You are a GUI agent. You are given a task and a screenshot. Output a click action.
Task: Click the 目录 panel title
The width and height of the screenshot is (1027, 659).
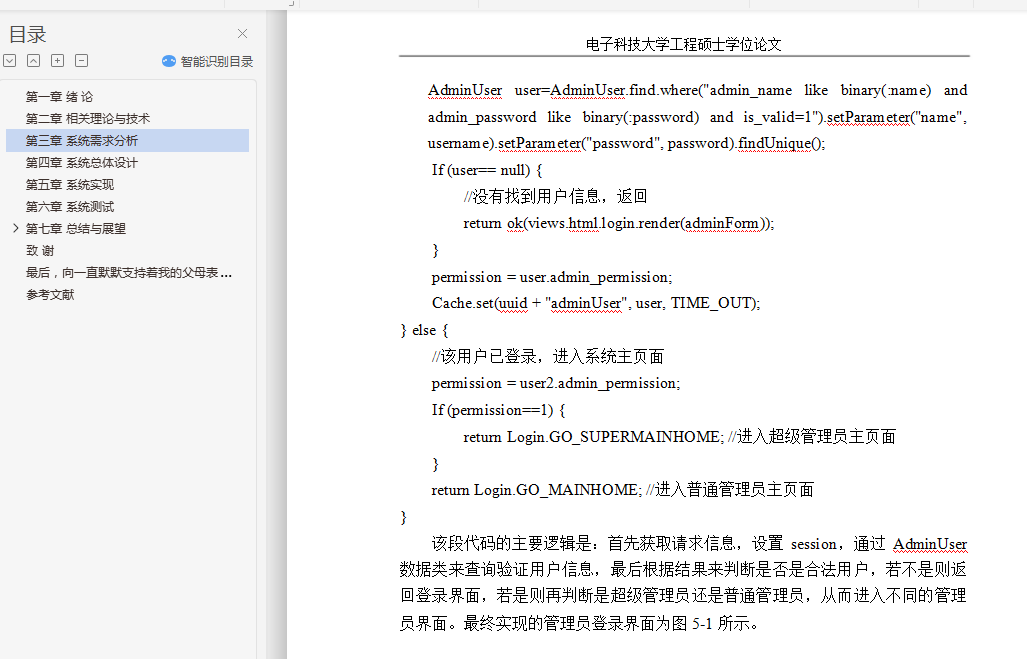(x=28, y=34)
